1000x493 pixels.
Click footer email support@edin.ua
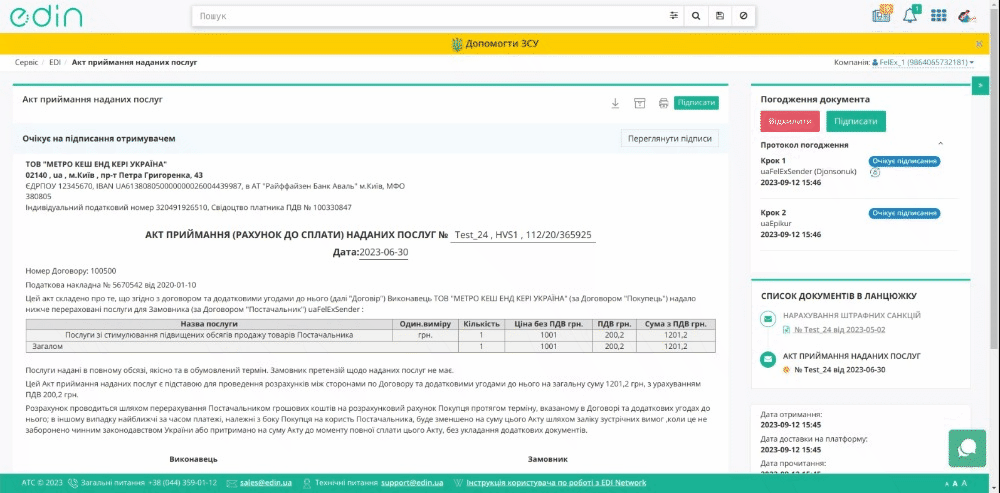[x=412, y=483]
